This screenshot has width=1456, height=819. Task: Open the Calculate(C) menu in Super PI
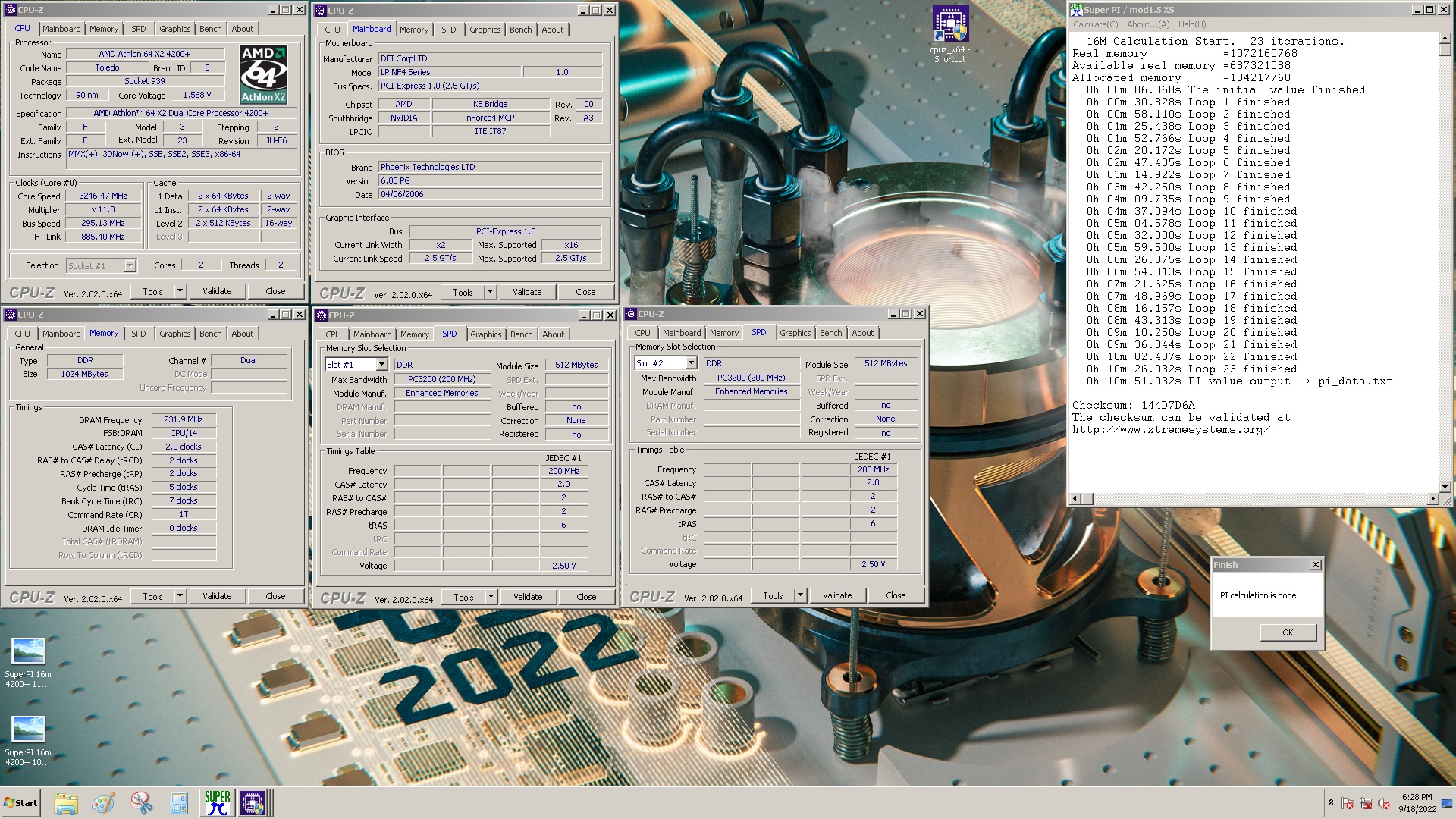(x=1095, y=24)
